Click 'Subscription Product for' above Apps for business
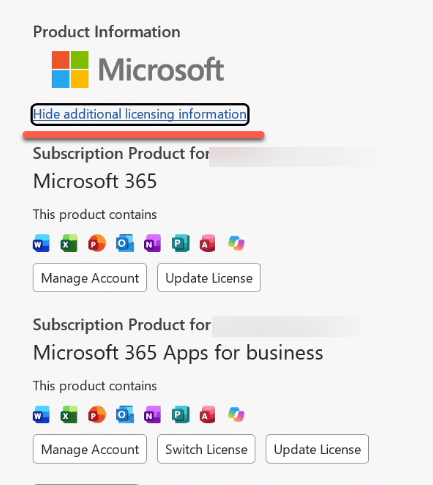This screenshot has height=485, width=433. [x=122, y=325]
